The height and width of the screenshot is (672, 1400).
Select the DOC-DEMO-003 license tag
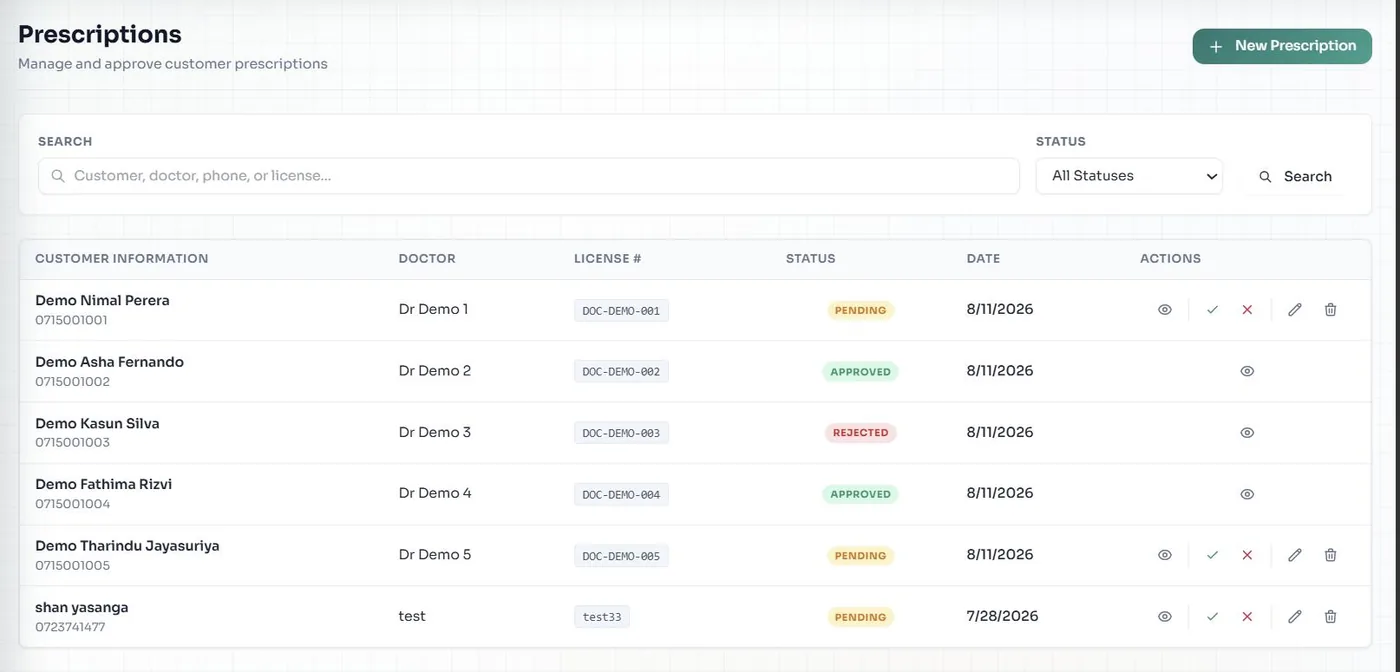[621, 433]
